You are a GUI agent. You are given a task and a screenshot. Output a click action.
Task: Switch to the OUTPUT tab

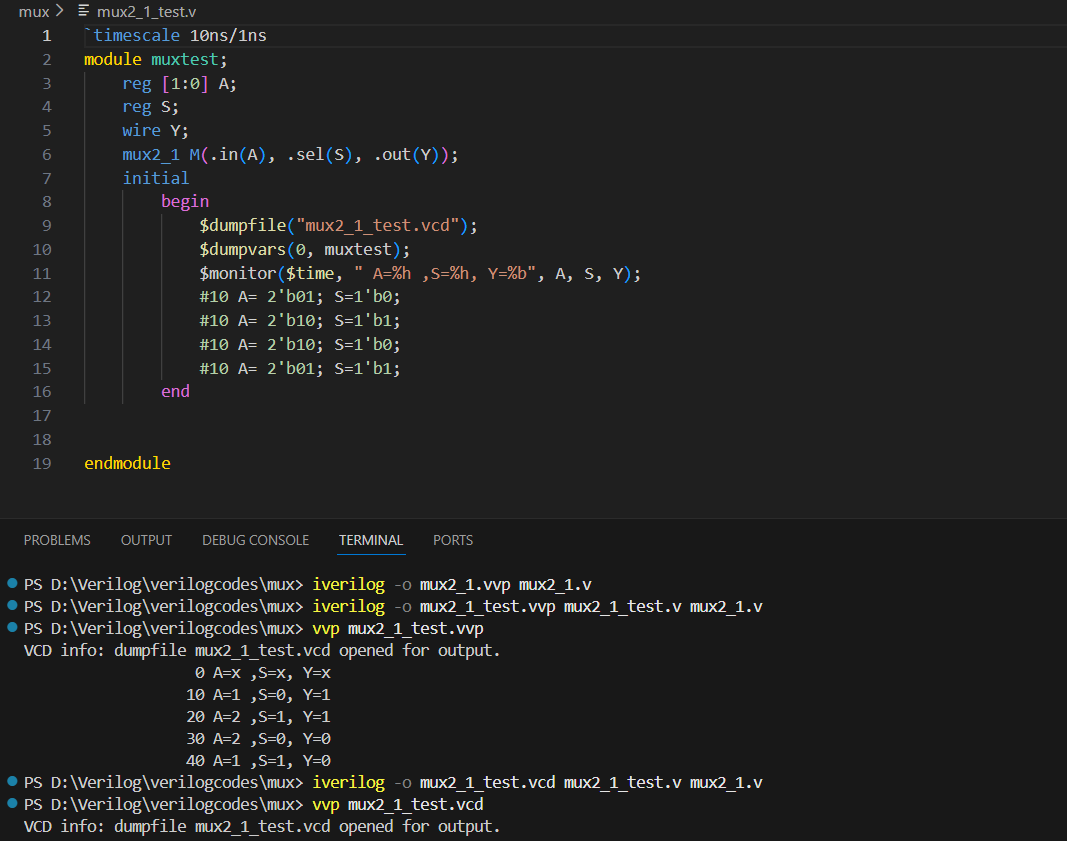[146, 540]
